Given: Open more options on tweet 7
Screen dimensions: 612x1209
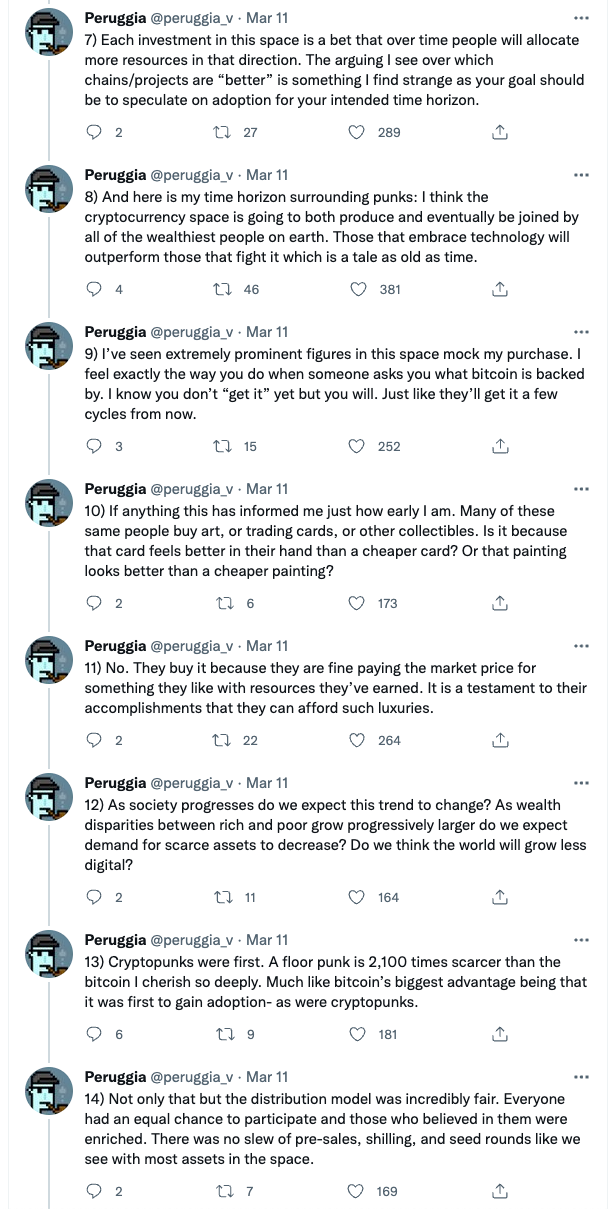Looking at the screenshot, I should [x=581, y=18].
